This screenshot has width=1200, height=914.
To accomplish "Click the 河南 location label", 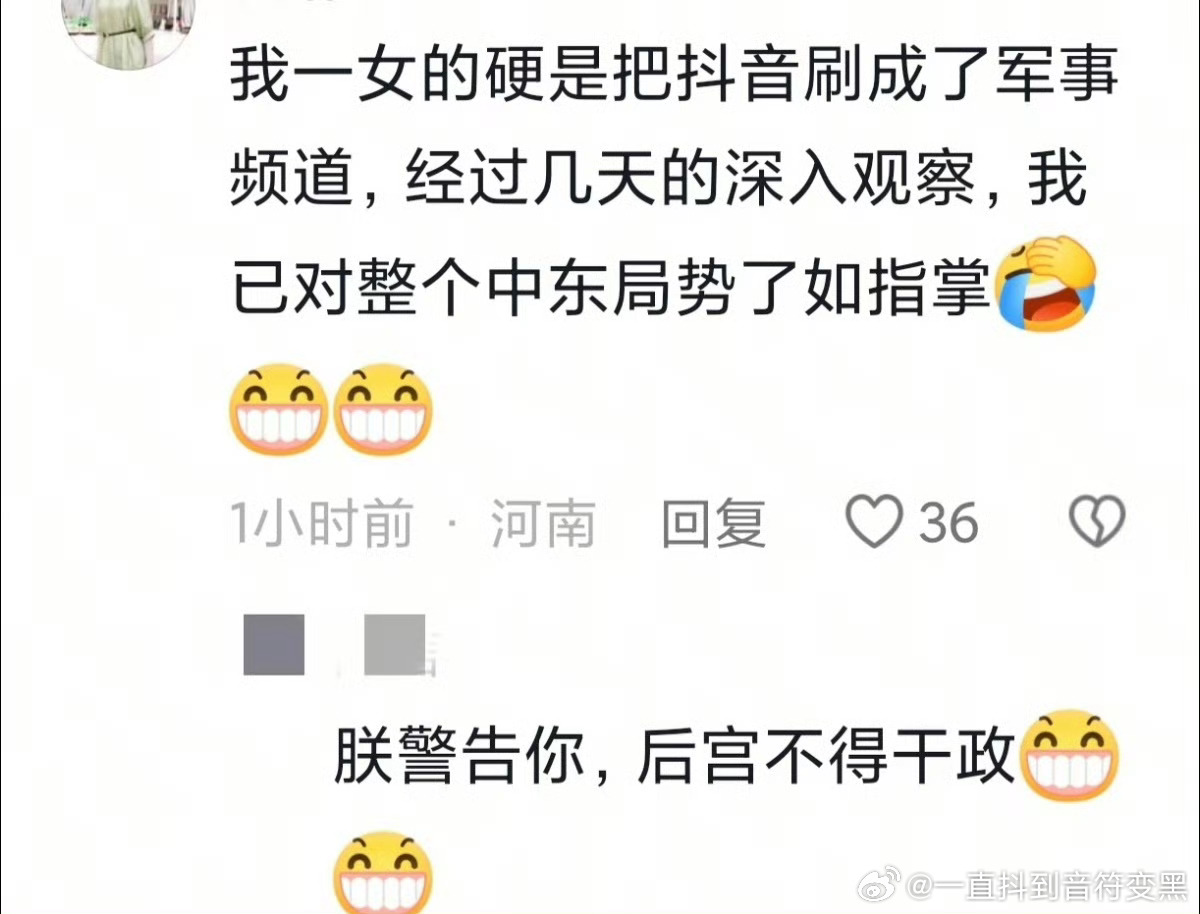I will point(543,523).
